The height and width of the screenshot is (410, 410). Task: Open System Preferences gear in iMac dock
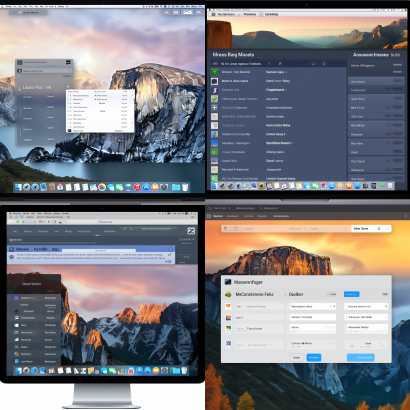coord(165,370)
